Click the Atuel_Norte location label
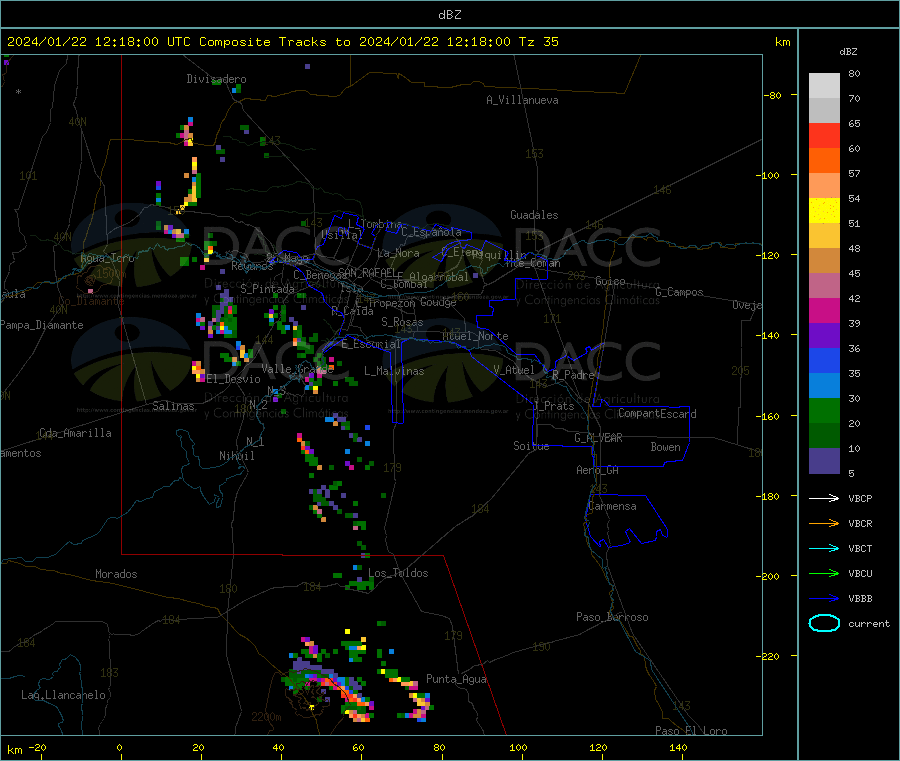The image size is (900, 761). (475, 336)
